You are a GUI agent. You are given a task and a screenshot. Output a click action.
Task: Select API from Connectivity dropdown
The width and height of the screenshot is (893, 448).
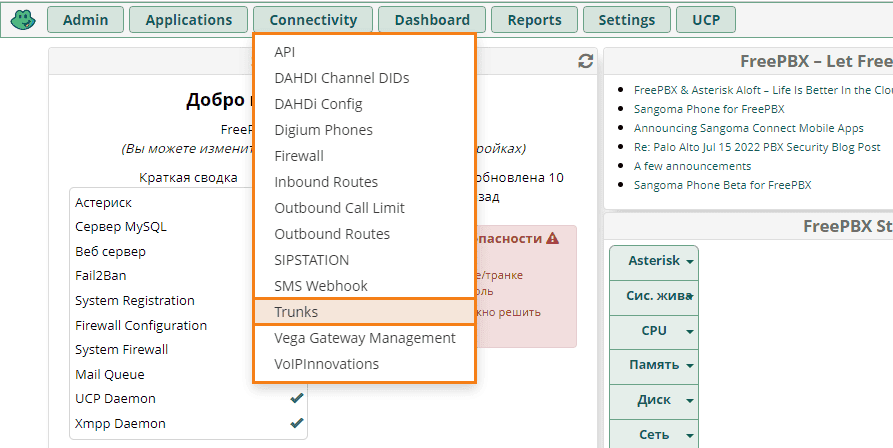click(x=364, y=52)
